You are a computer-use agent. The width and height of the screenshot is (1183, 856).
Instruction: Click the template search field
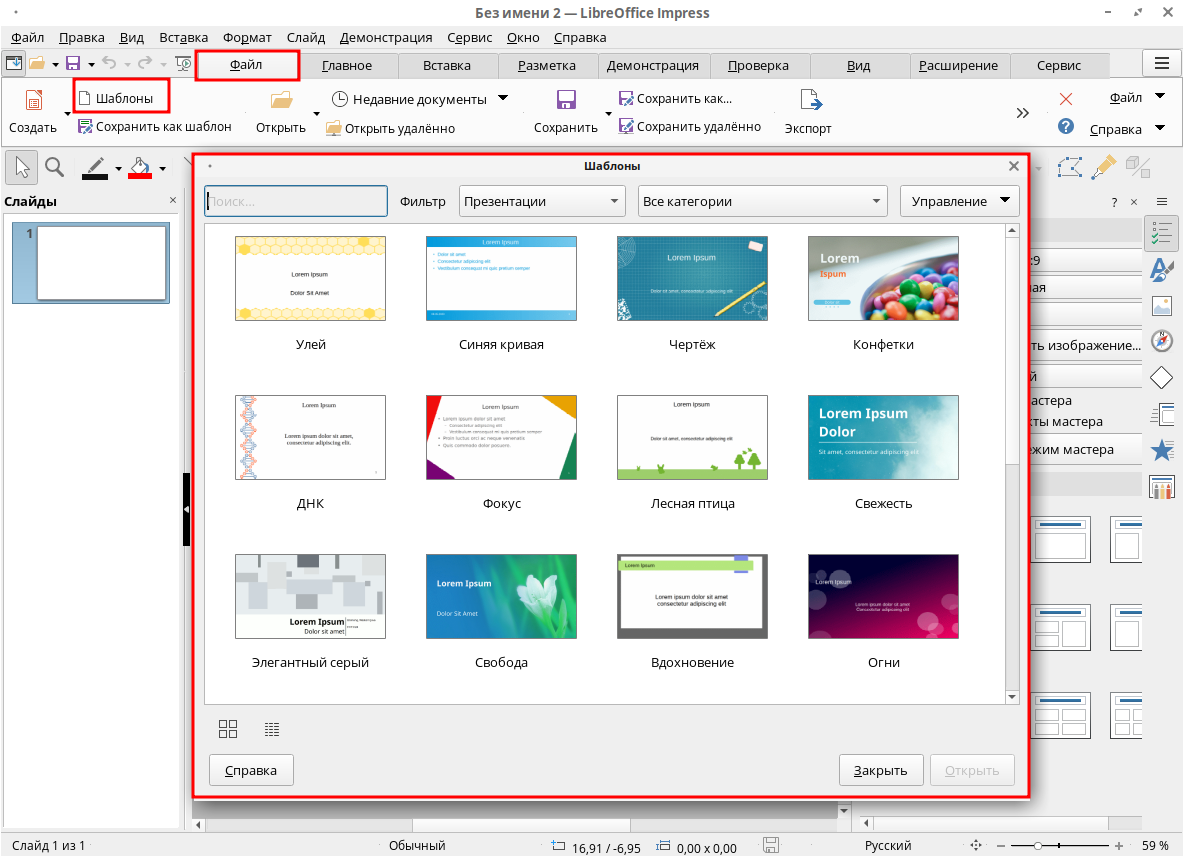coord(296,201)
